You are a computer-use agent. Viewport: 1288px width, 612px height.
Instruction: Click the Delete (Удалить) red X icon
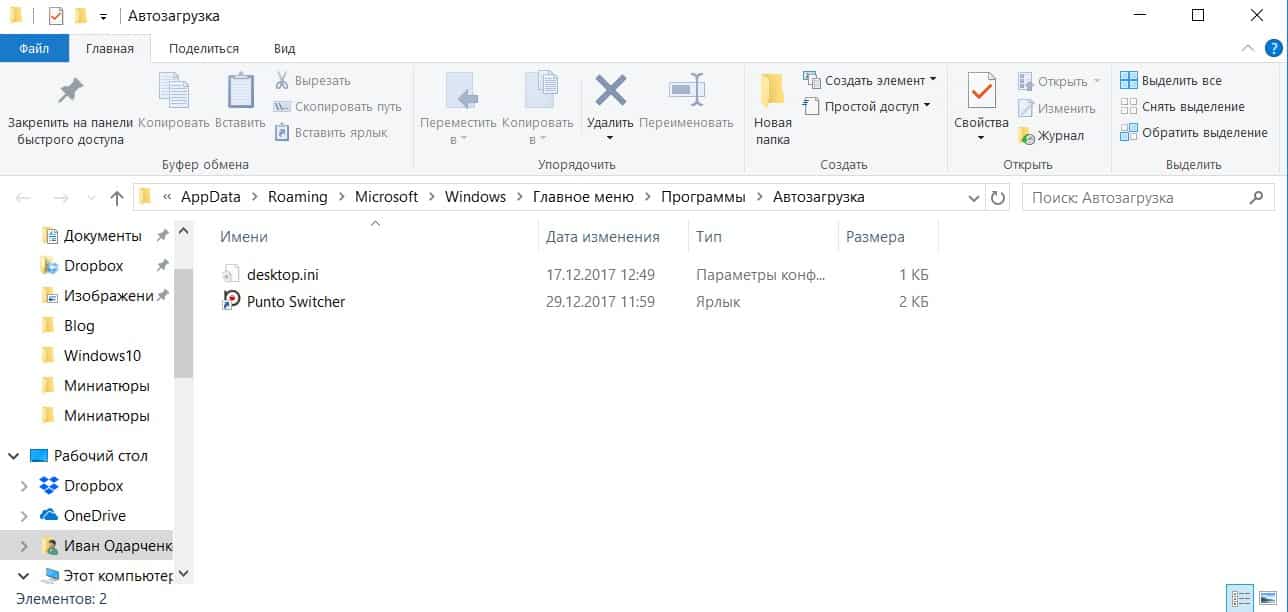[x=610, y=91]
